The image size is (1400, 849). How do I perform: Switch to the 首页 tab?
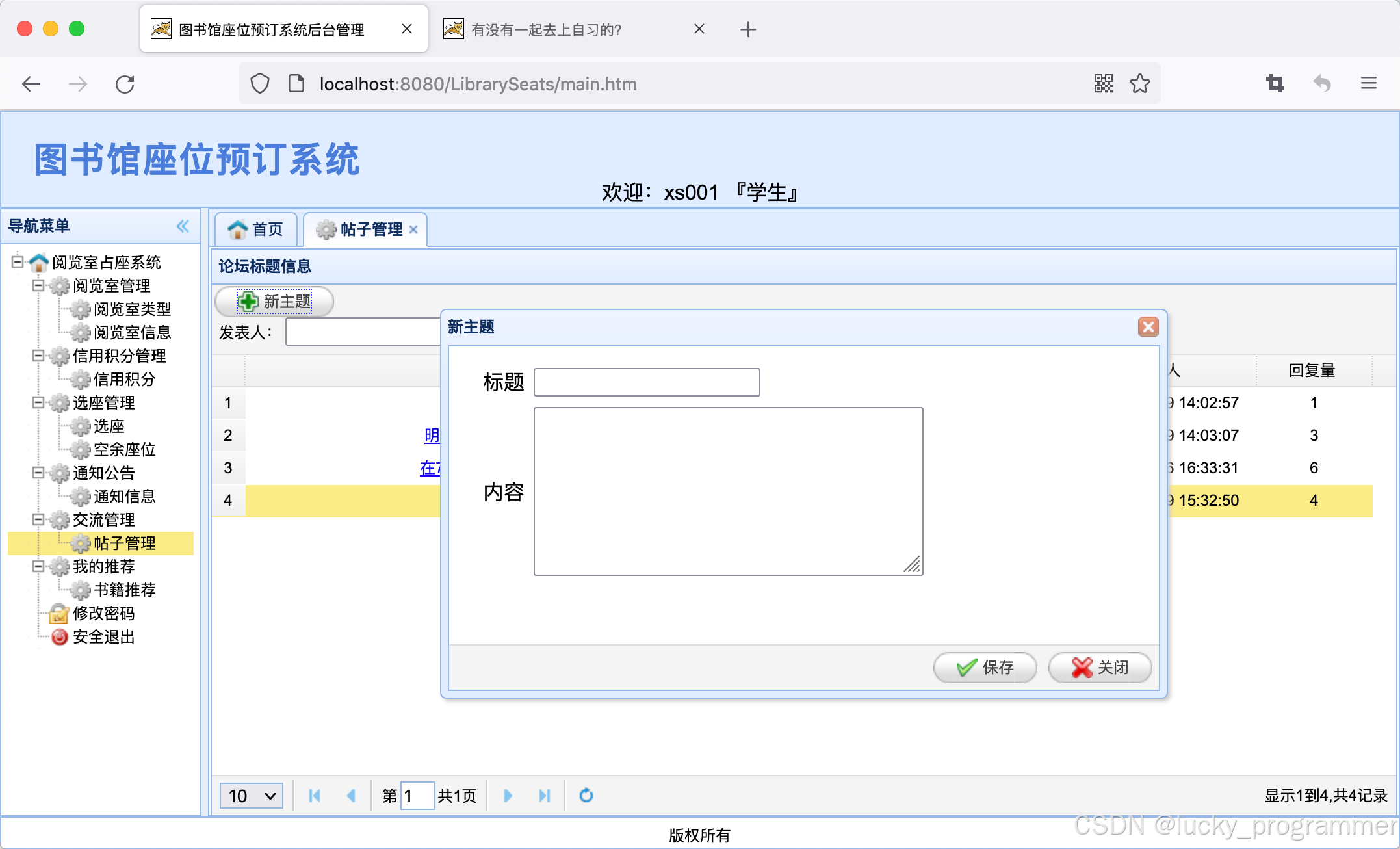point(256,229)
